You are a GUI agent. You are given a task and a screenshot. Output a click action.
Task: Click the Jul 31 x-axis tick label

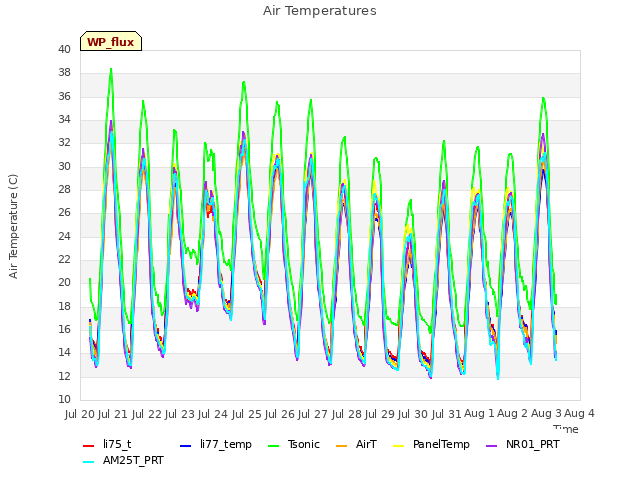446,414
